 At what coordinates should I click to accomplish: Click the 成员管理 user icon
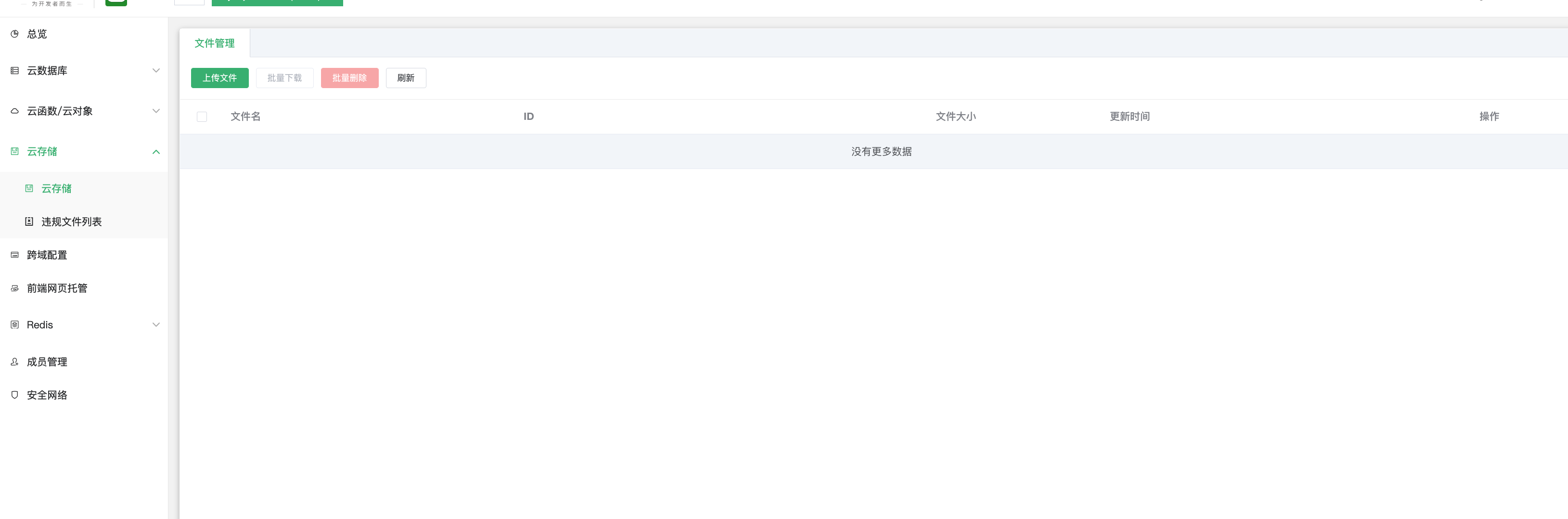[14, 362]
